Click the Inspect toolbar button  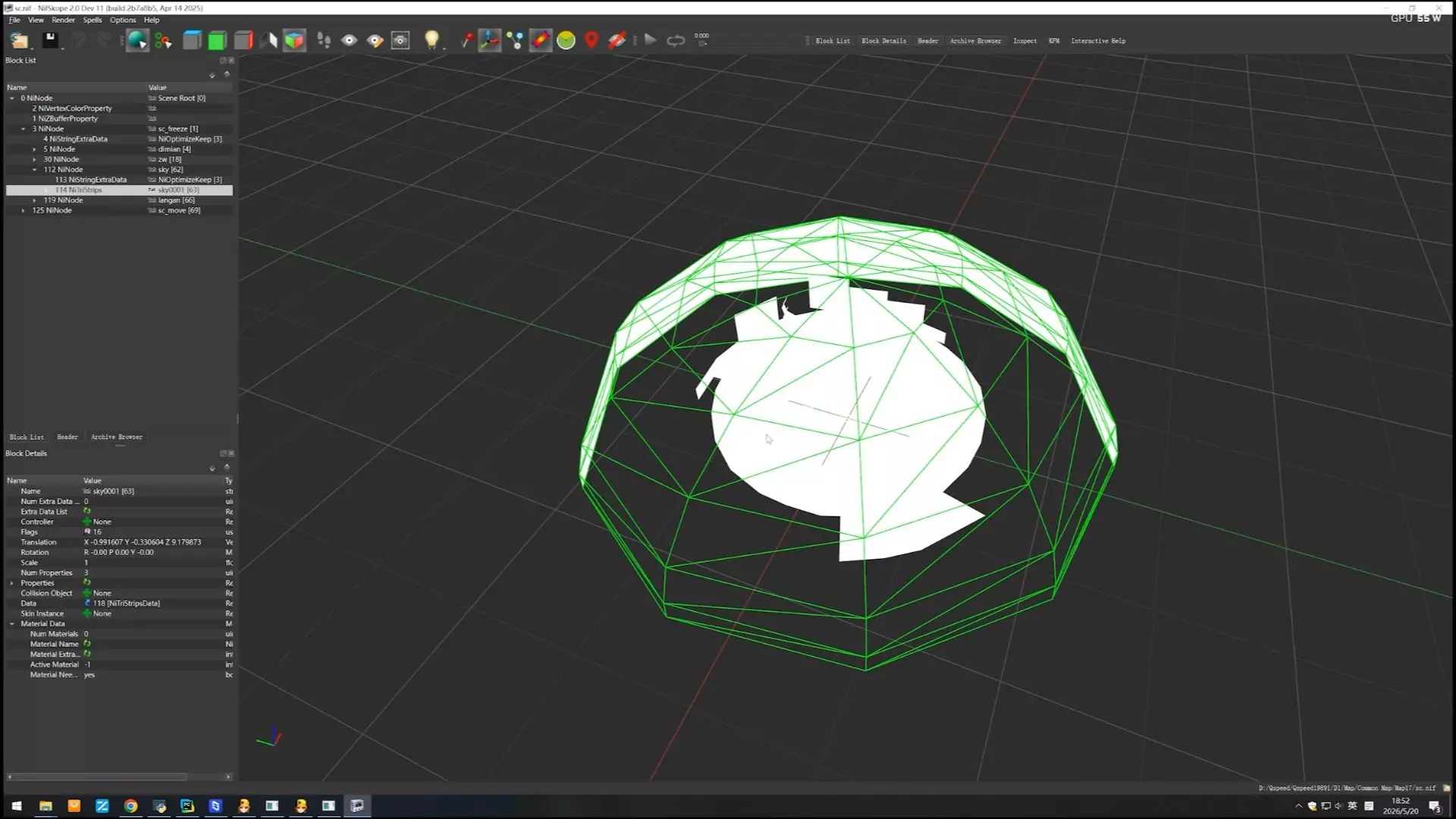[1025, 41]
